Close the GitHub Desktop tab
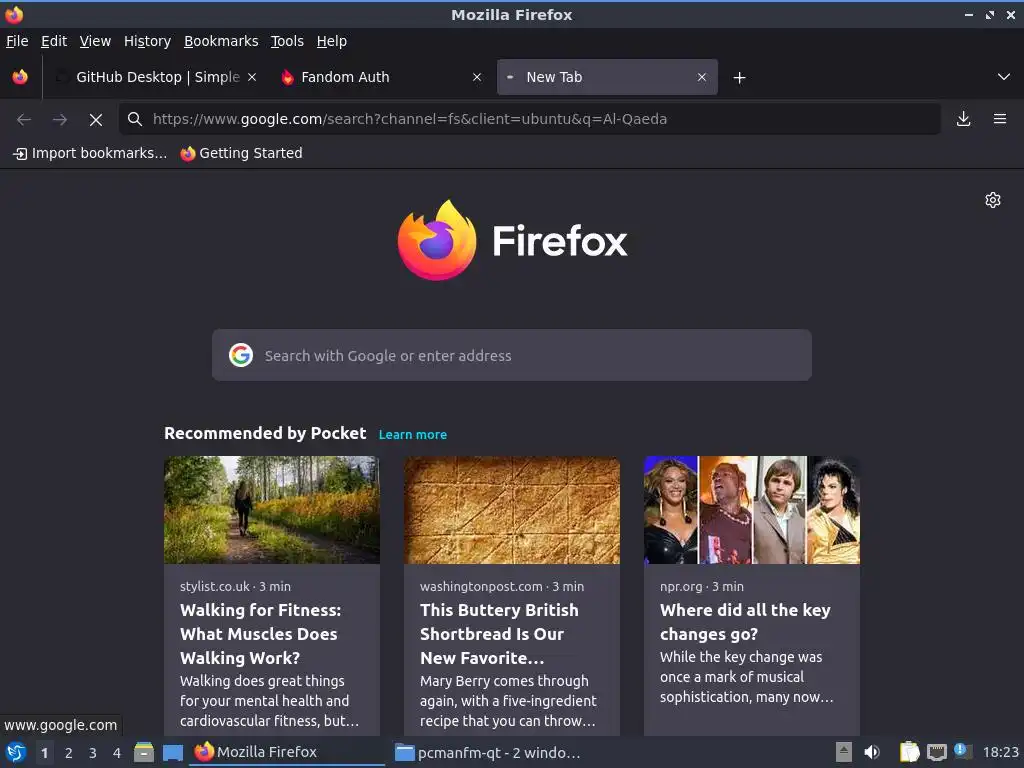The image size is (1024, 768). [x=252, y=77]
